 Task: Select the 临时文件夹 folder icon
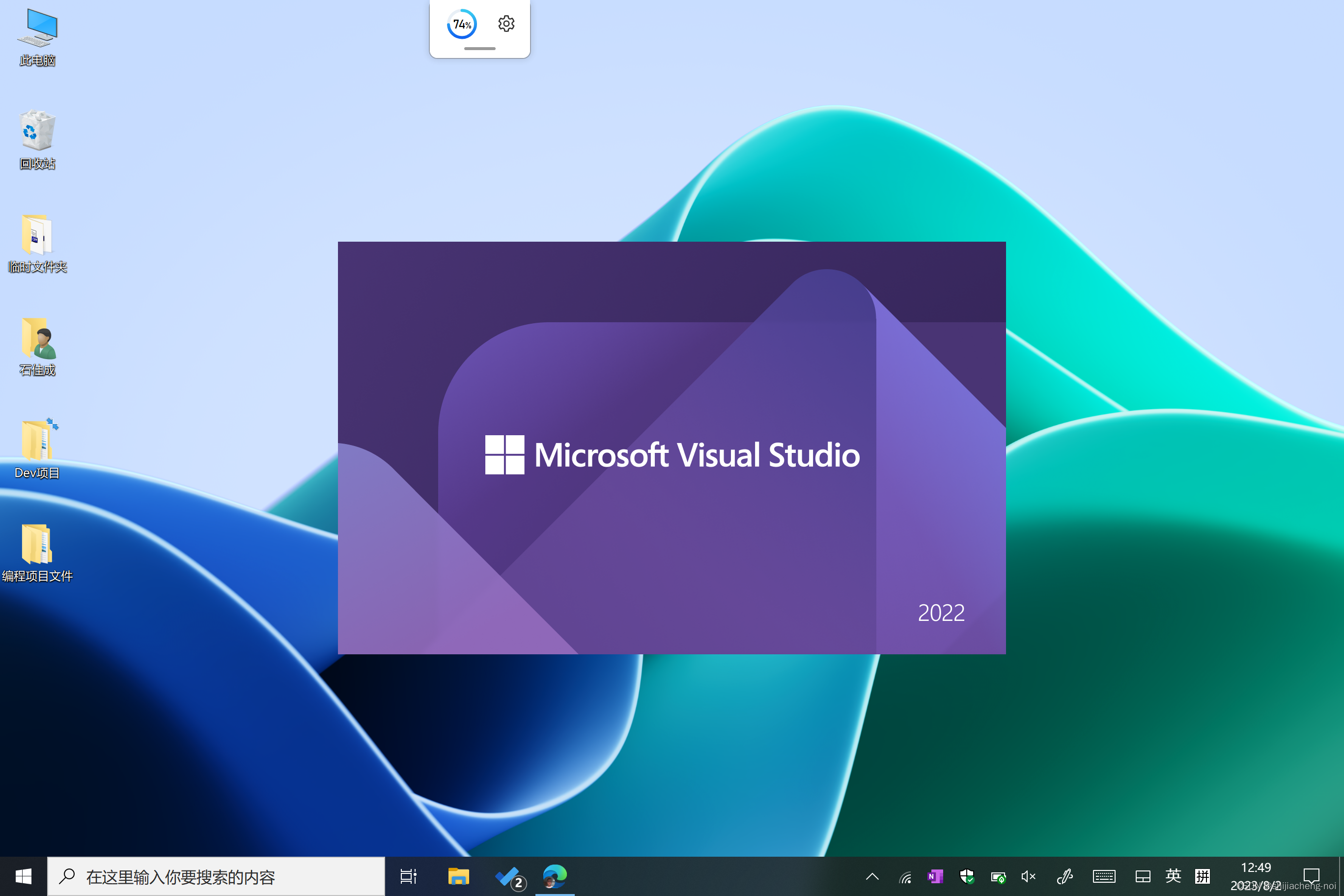click(37, 243)
